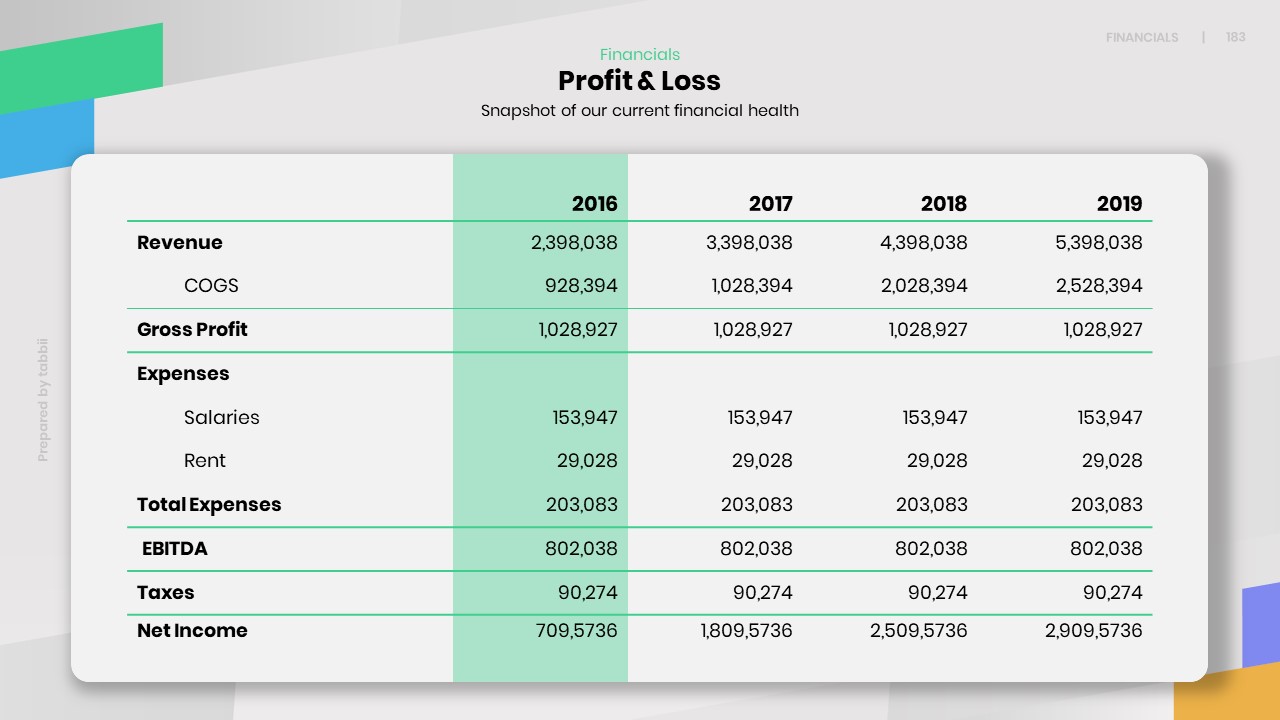Select the Salaries row label
This screenshot has width=1280, height=720.
(221, 418)
